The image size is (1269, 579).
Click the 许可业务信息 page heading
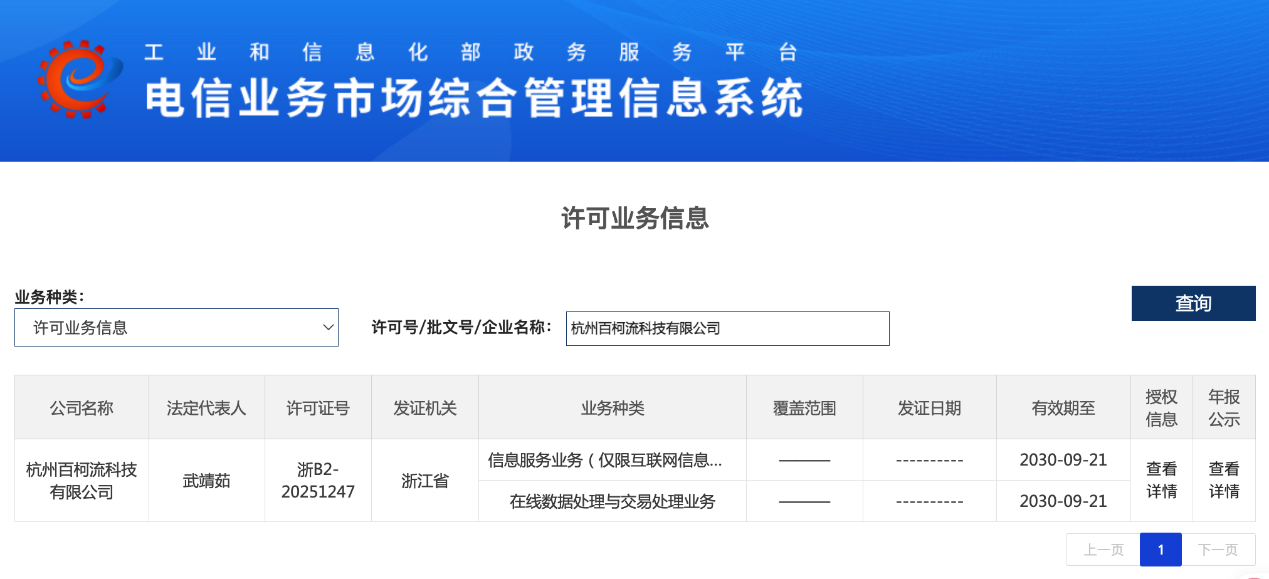(x=635, y=218)
